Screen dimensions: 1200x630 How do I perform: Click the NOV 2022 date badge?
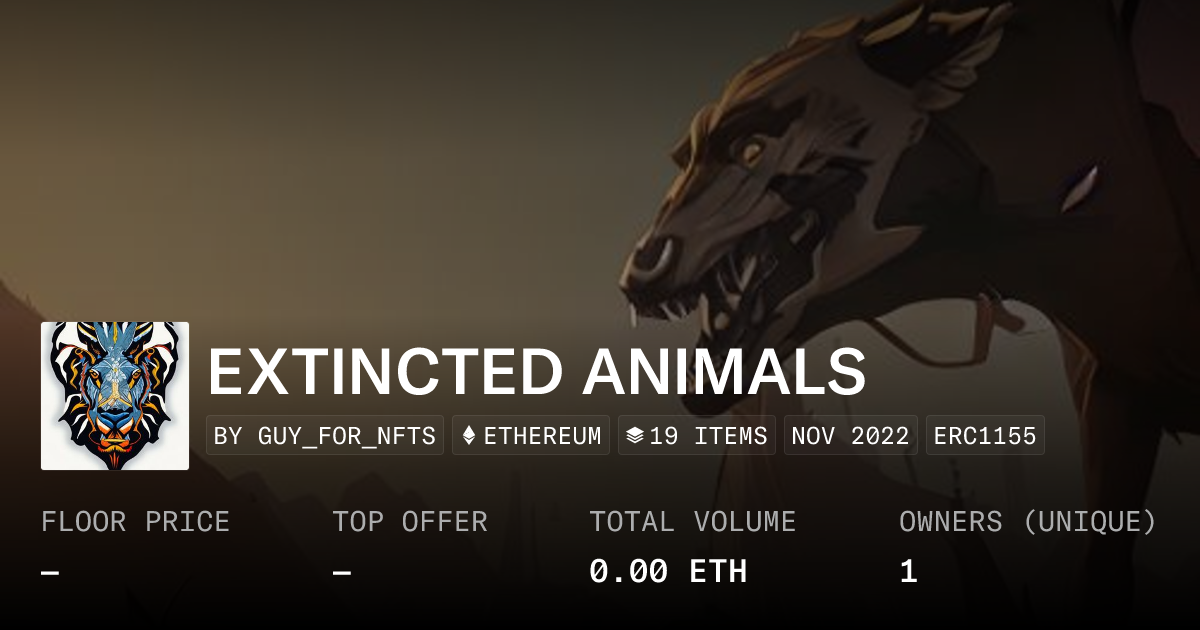[850, 436]
